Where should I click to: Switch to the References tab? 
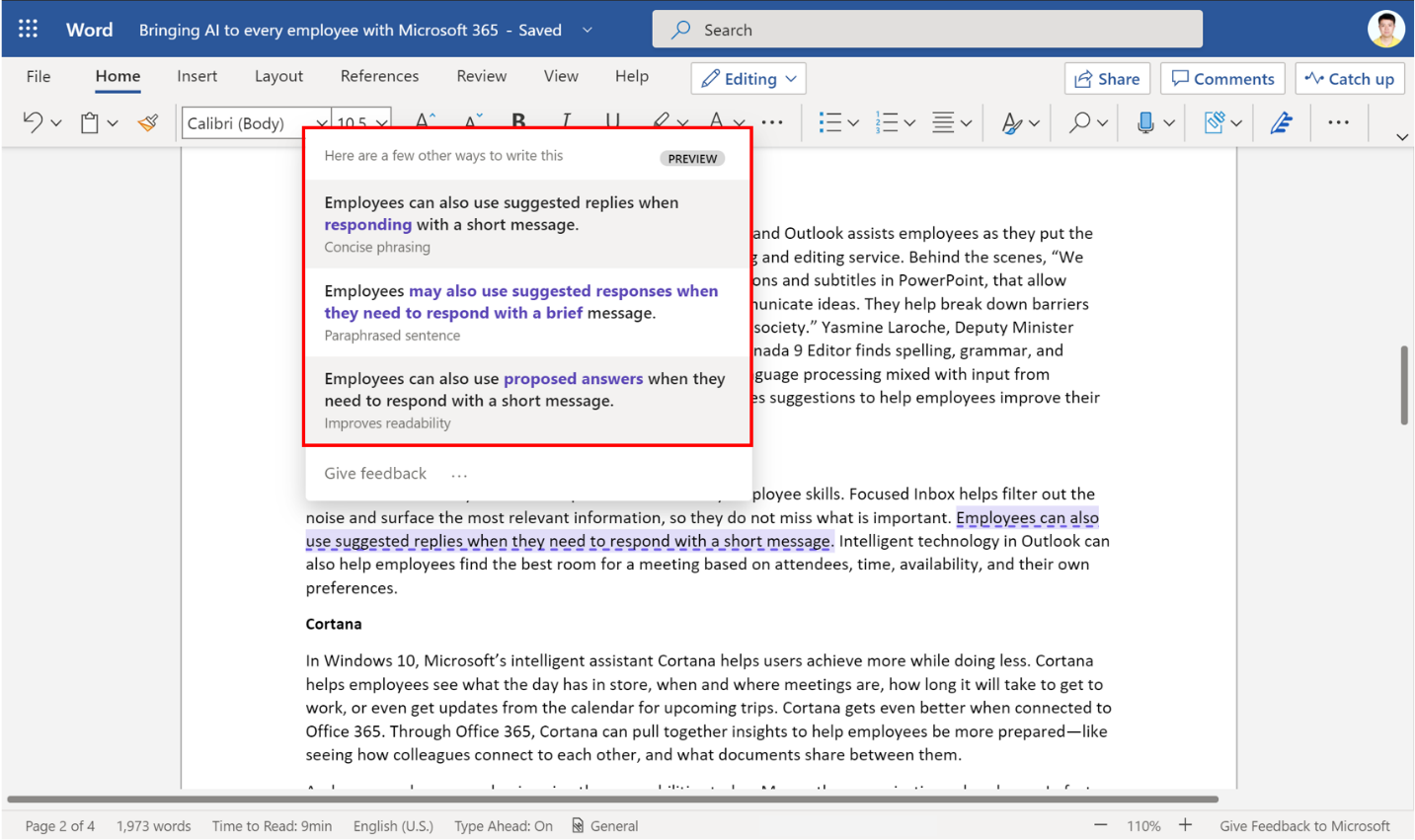tap(379, 76)
